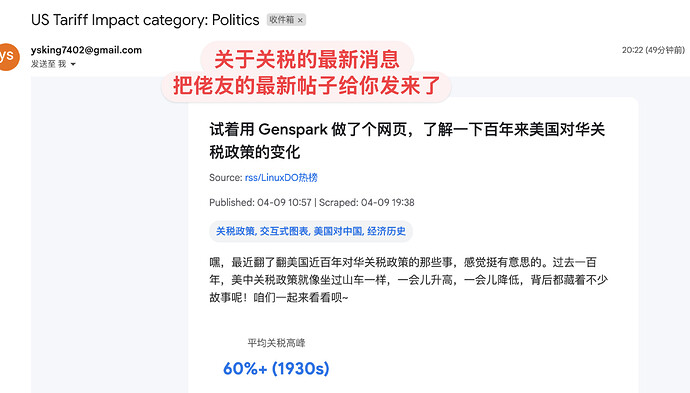The width and height of the screenshot is (690, 393).
Task: Click the 发送至 我 recipient text
Action: click(x=48, y=64)
